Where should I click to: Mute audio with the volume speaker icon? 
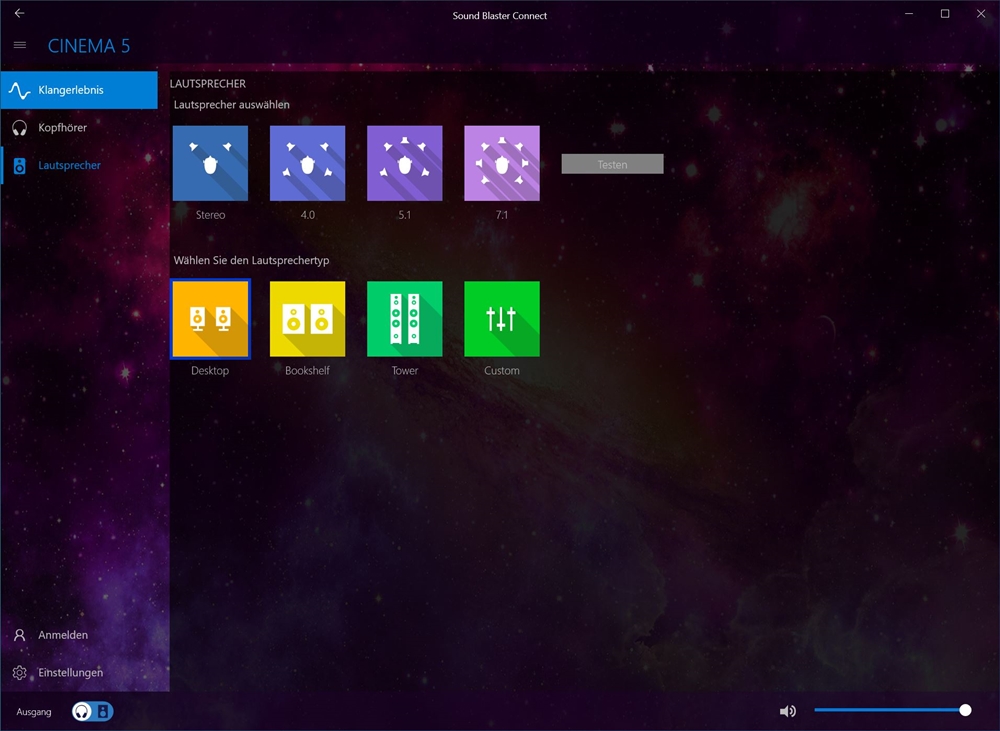tap(788, 711)
